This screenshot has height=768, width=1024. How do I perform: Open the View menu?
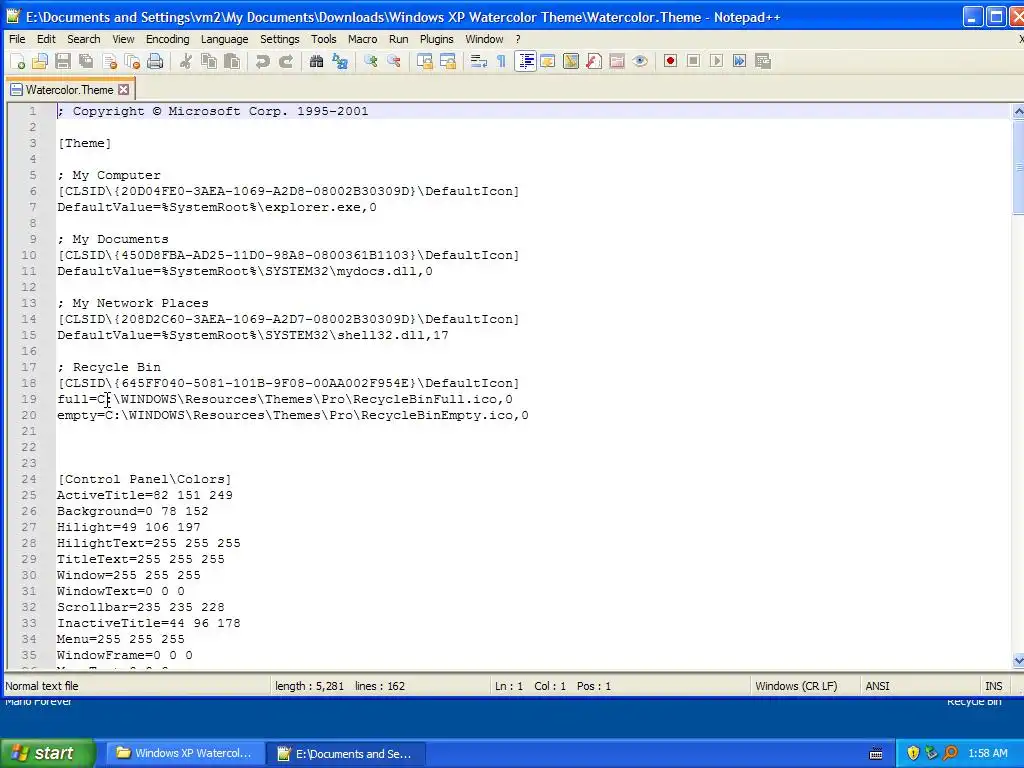point(123,39)
